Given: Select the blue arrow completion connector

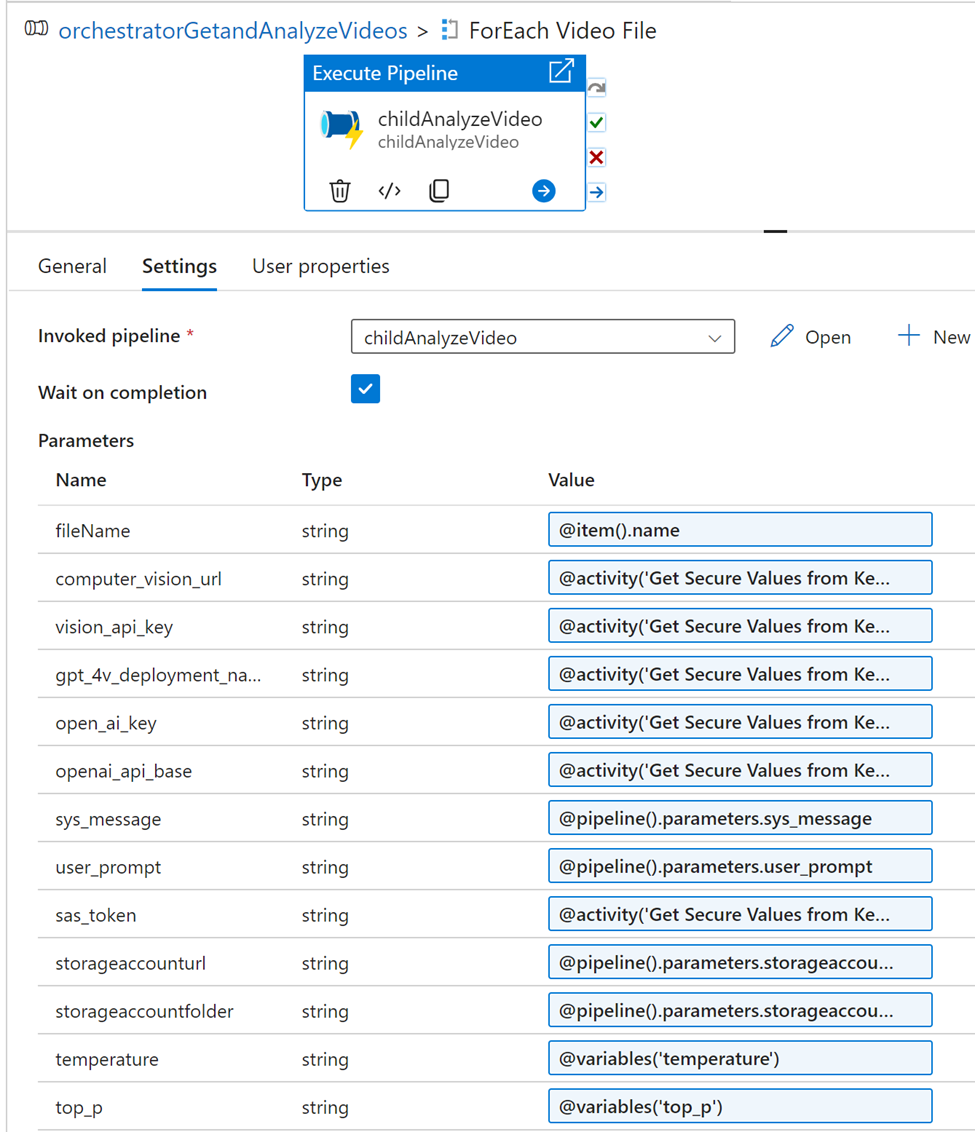Looking at the screenshot, I should click(596, 192).
